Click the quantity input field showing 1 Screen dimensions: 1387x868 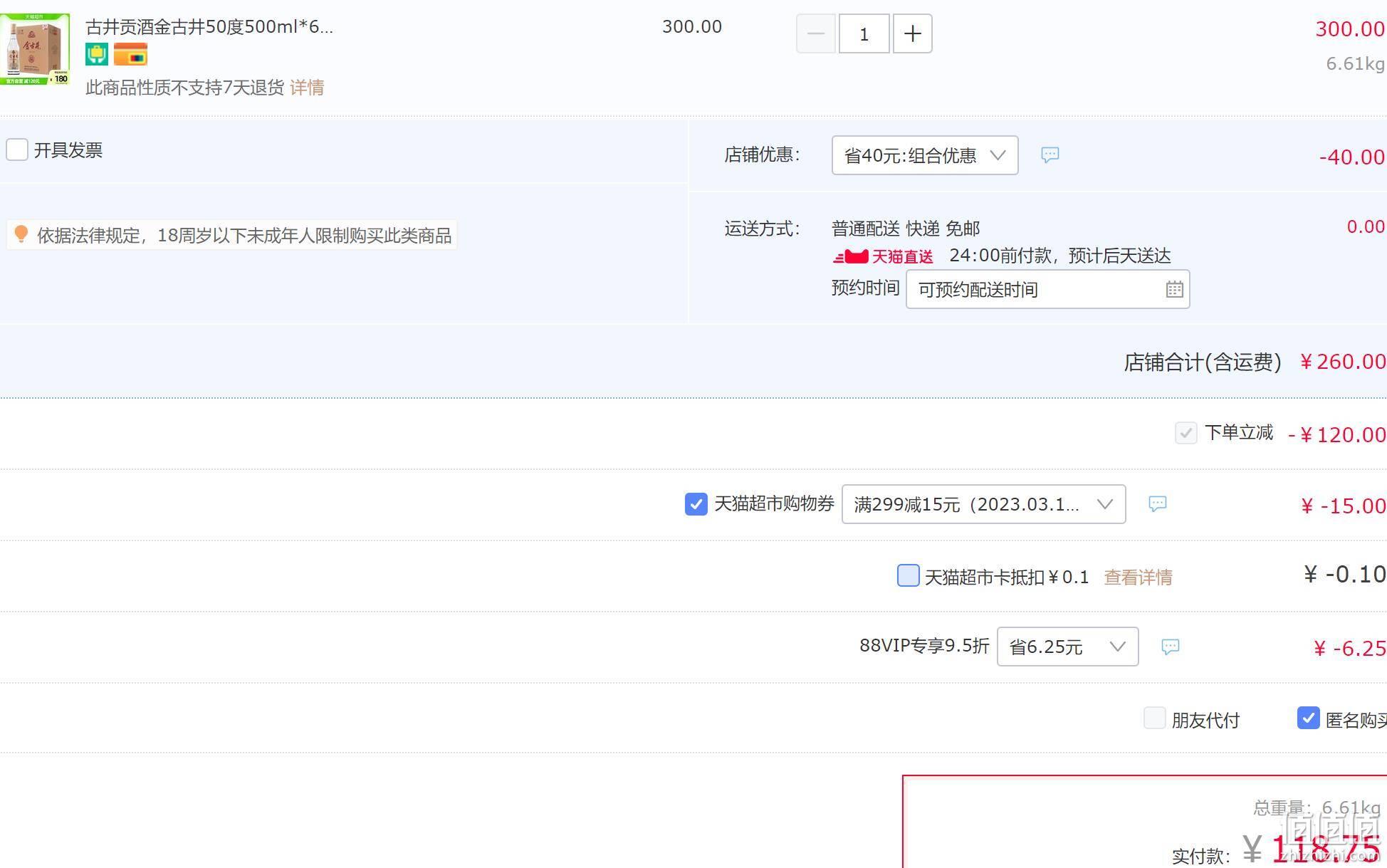tap(864, 33)
